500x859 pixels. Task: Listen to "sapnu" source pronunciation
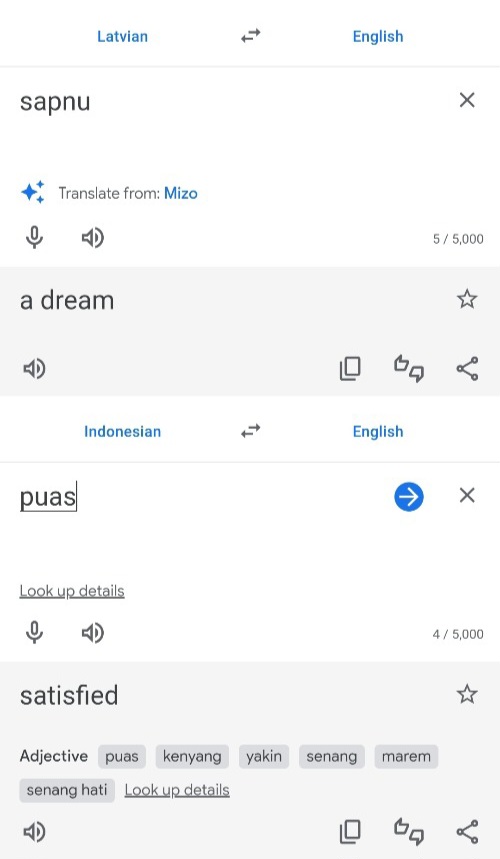(93, 238)
